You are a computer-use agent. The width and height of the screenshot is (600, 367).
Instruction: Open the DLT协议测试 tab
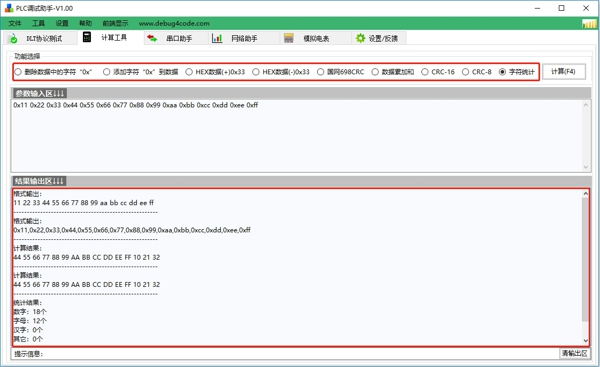click(40, 38)
